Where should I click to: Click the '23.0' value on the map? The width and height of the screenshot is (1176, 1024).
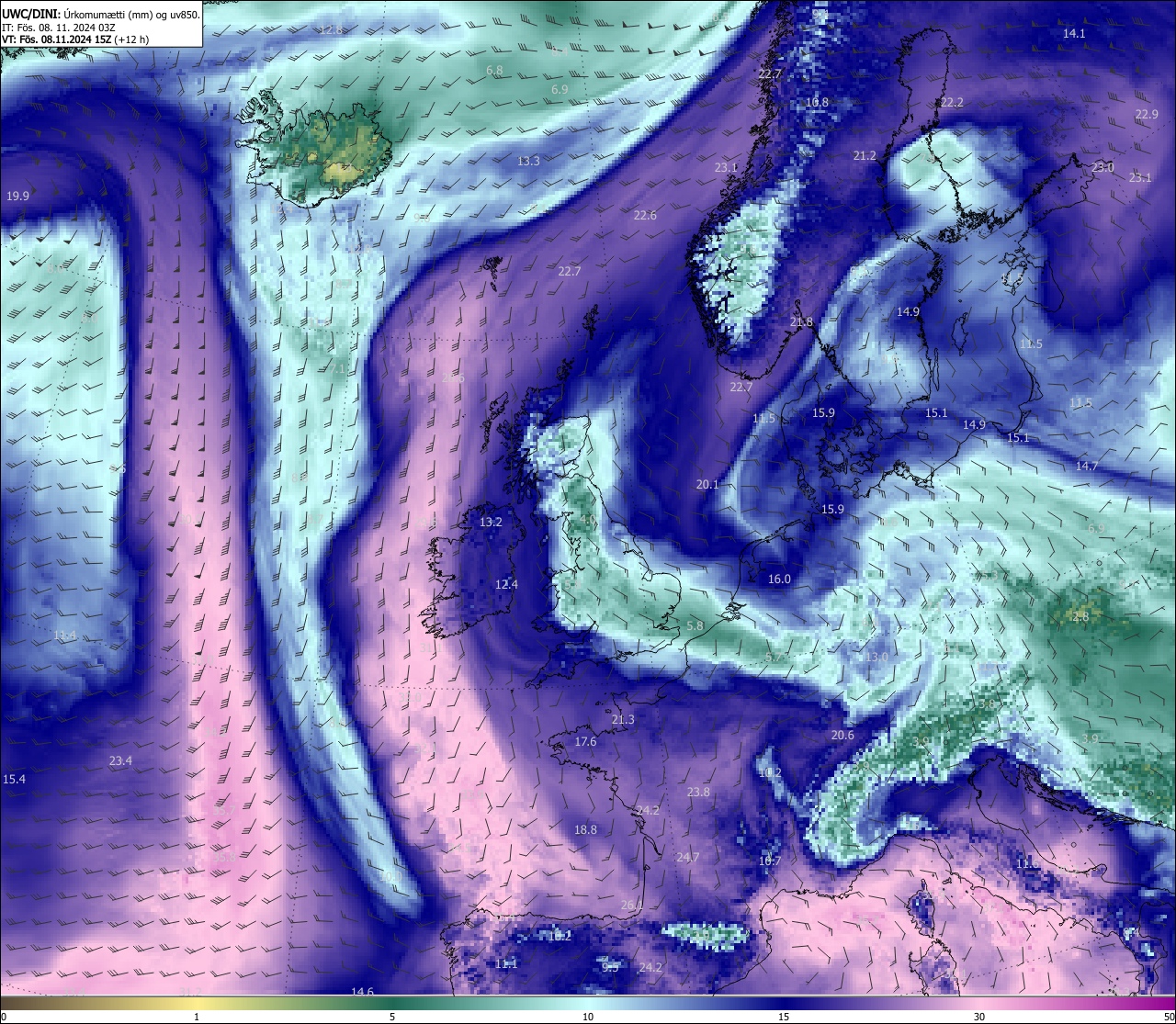pos(1102,168)
